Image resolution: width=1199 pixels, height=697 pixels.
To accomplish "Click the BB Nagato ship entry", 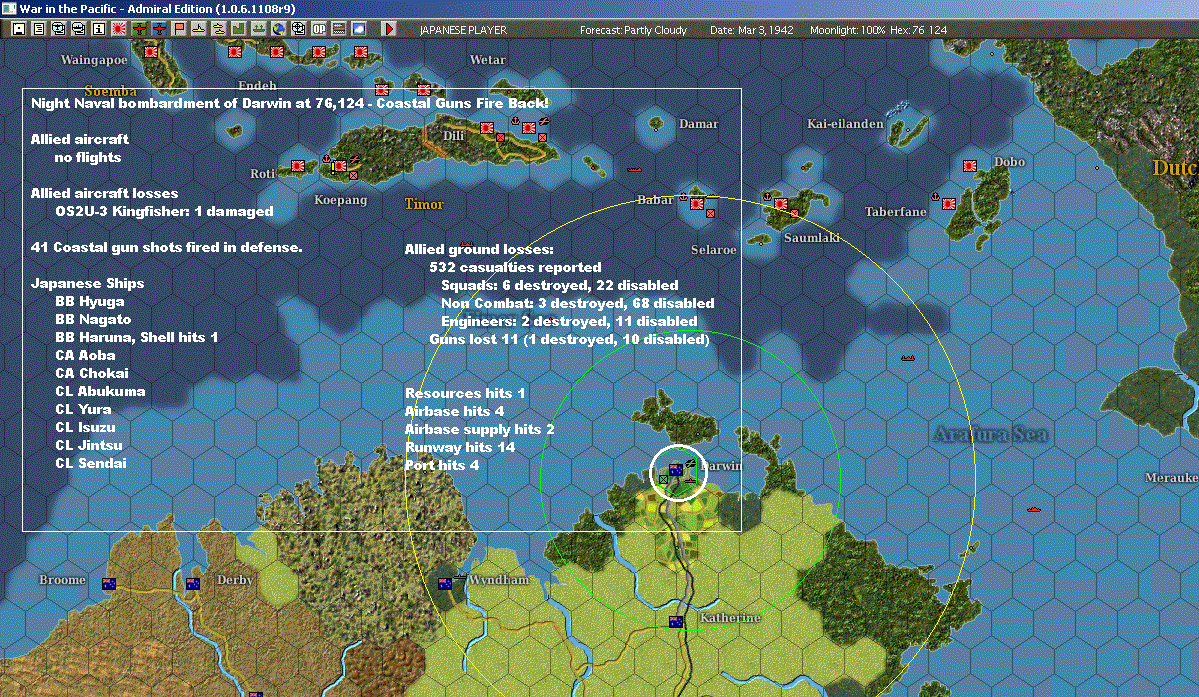I will [x=93, y=319].
